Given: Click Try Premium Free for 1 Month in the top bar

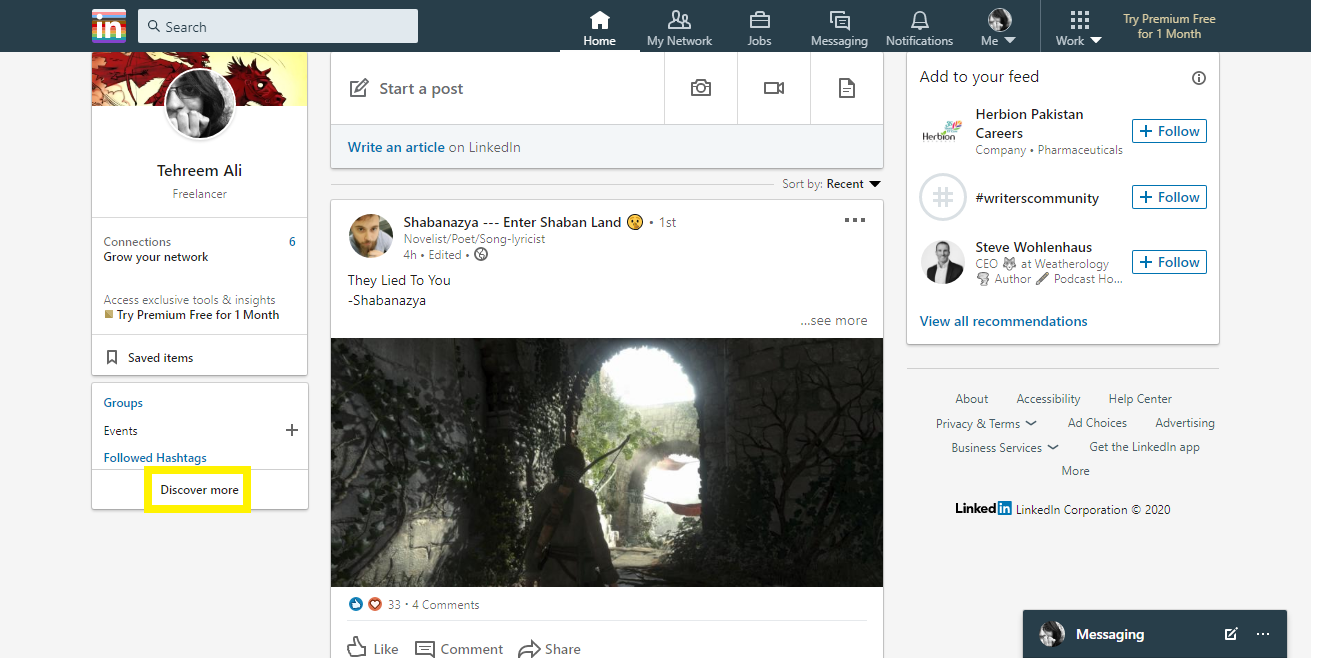Looking at the screenshot, I should [1169, 26].
